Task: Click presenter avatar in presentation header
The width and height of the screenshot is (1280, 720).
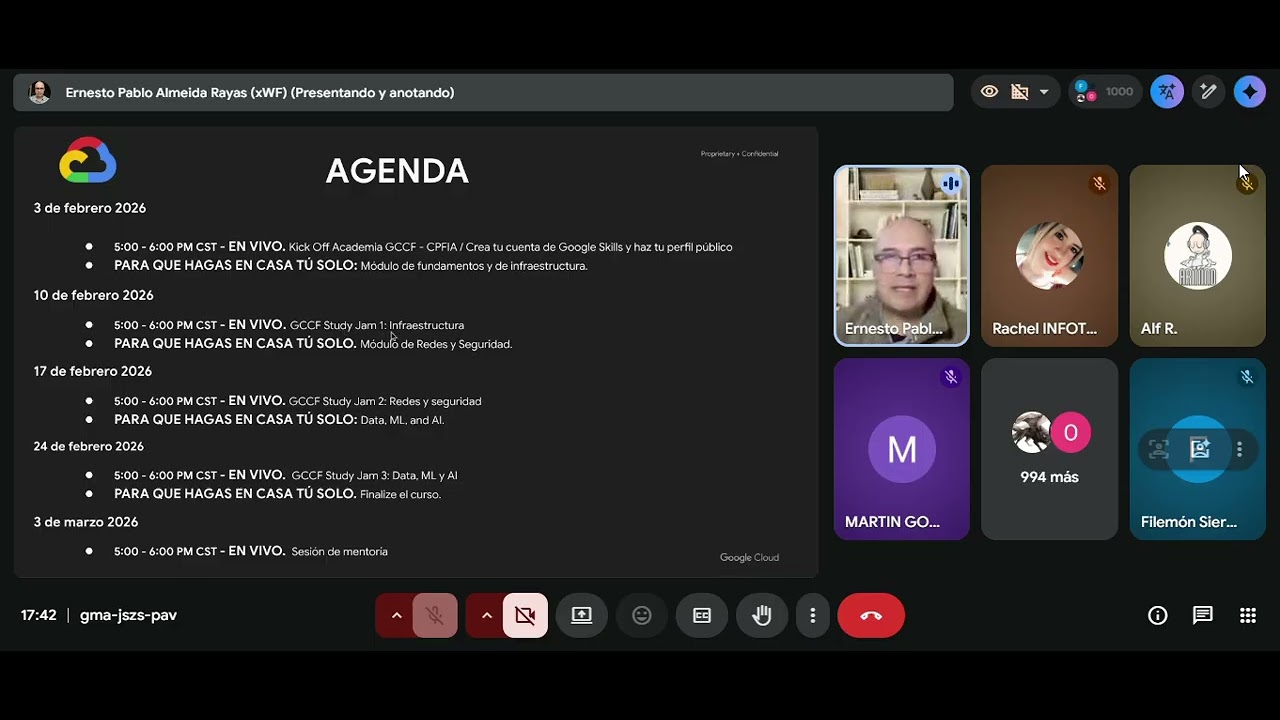Action: pyautogui.click(x=39, y=92)
